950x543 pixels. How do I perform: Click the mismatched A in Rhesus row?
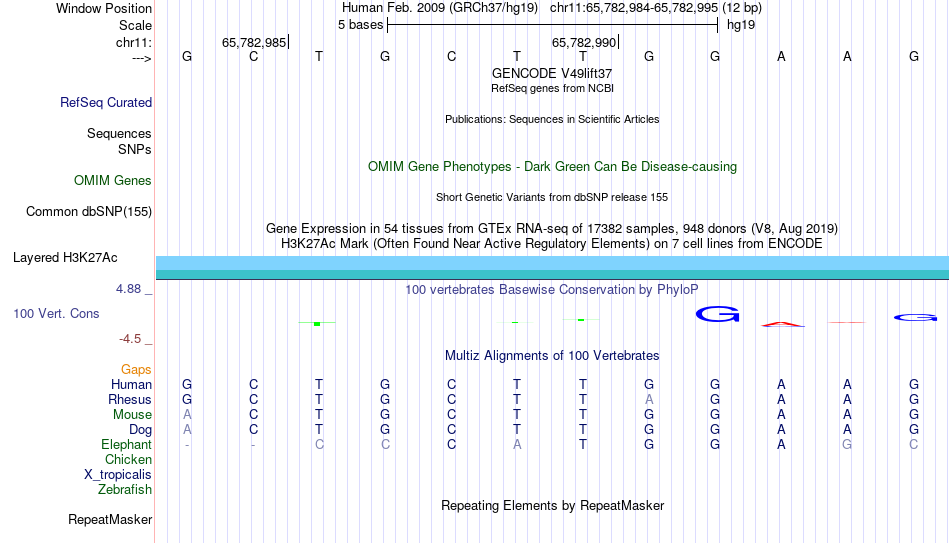coord(649,399)
